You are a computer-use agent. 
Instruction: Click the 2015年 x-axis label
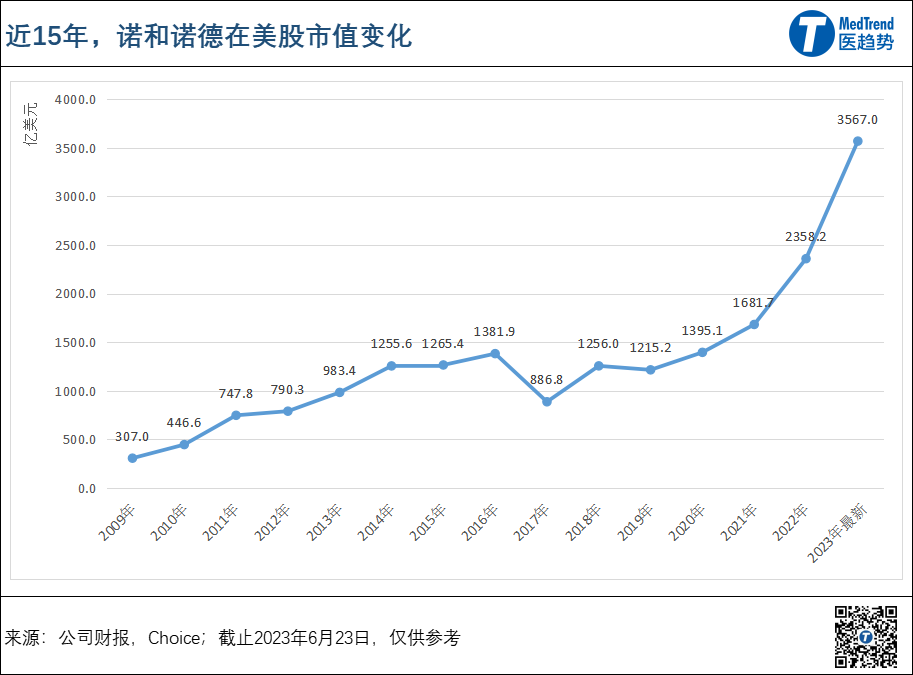click(x=428, y=522)
